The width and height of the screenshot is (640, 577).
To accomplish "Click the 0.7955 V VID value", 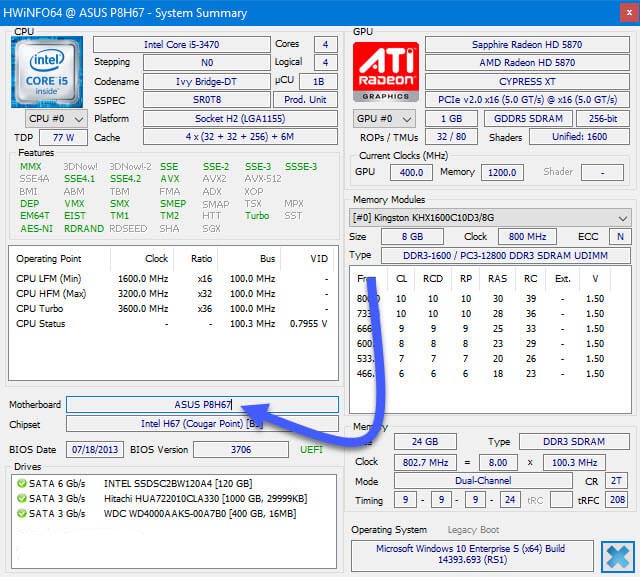I will [309, 324].
